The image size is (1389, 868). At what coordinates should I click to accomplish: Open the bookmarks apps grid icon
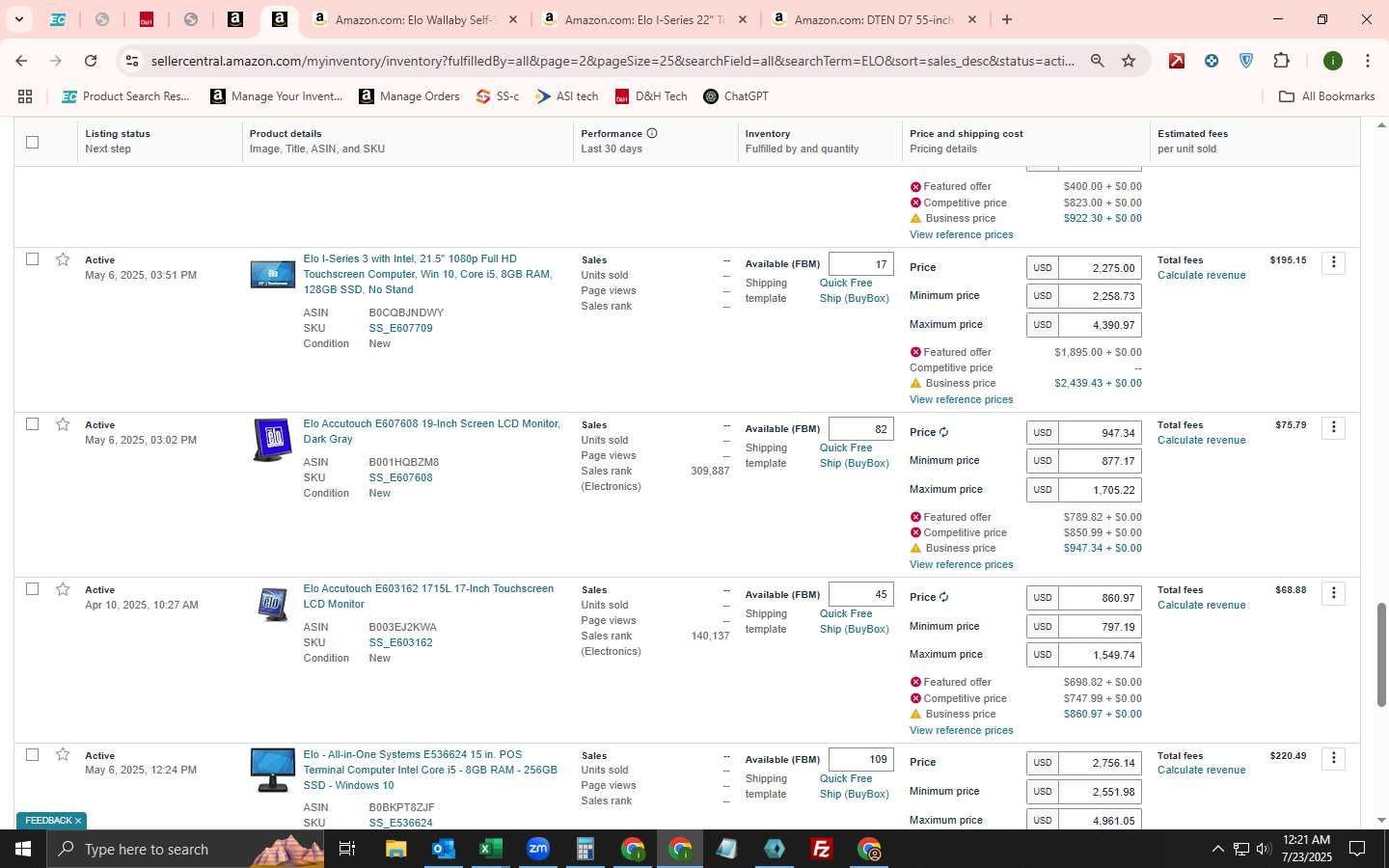tap(25, 96)
